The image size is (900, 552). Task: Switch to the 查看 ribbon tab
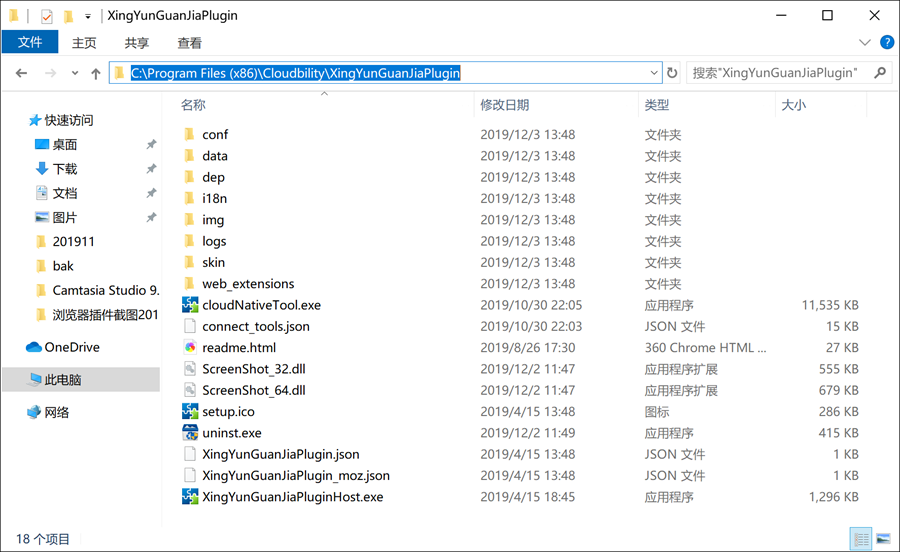click(x=189, y=43)
